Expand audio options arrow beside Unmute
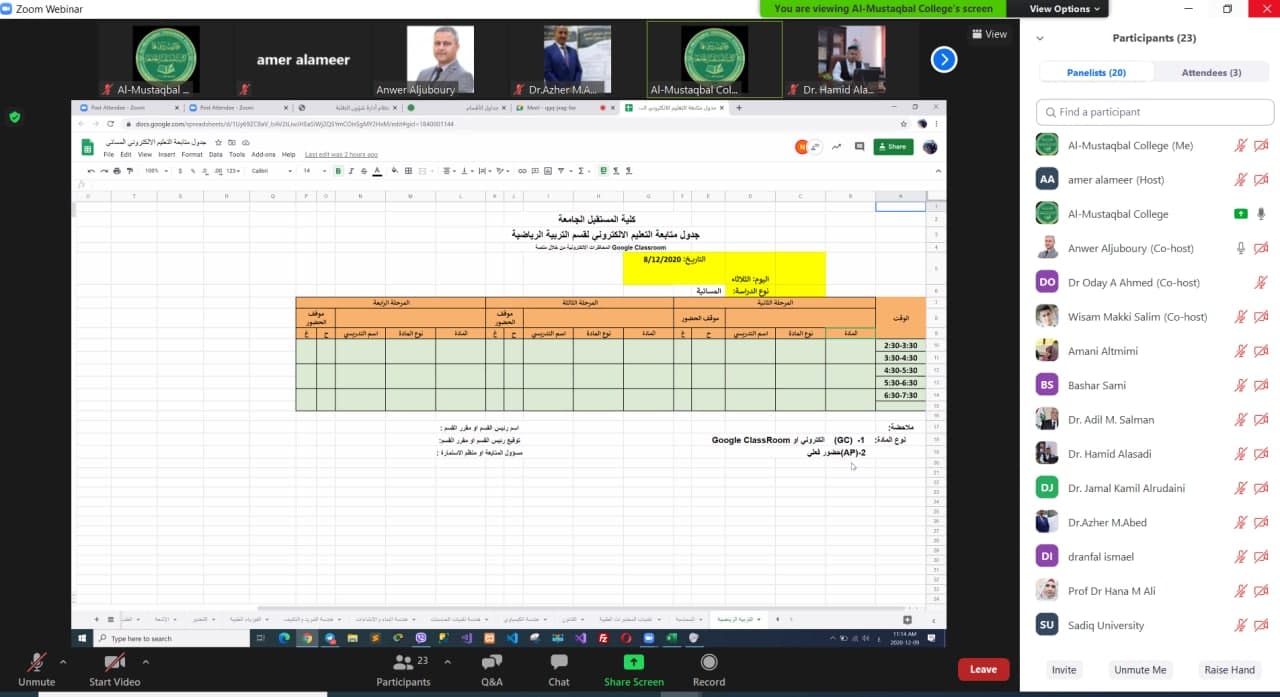The width and height of the screenshot is (1280, 697). (62, 662)
